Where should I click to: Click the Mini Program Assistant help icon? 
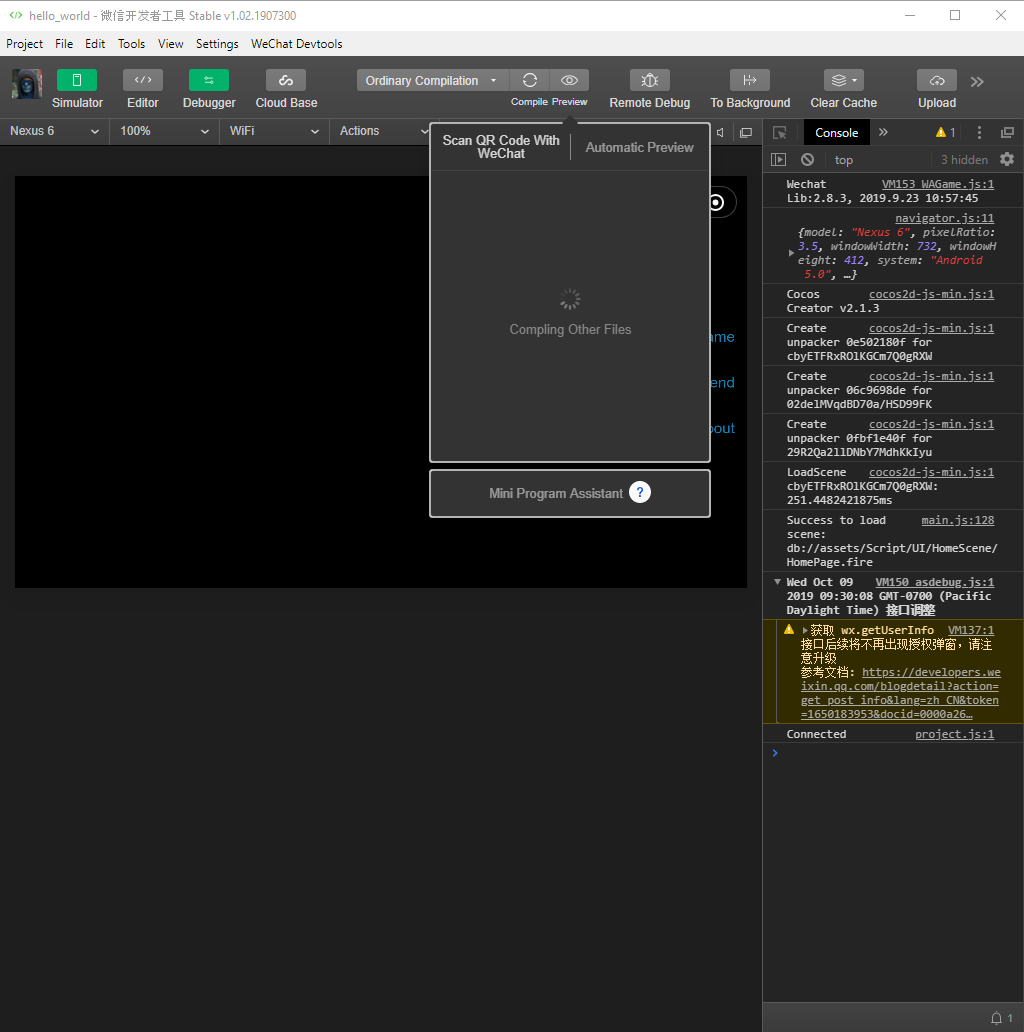coord(640,492)
